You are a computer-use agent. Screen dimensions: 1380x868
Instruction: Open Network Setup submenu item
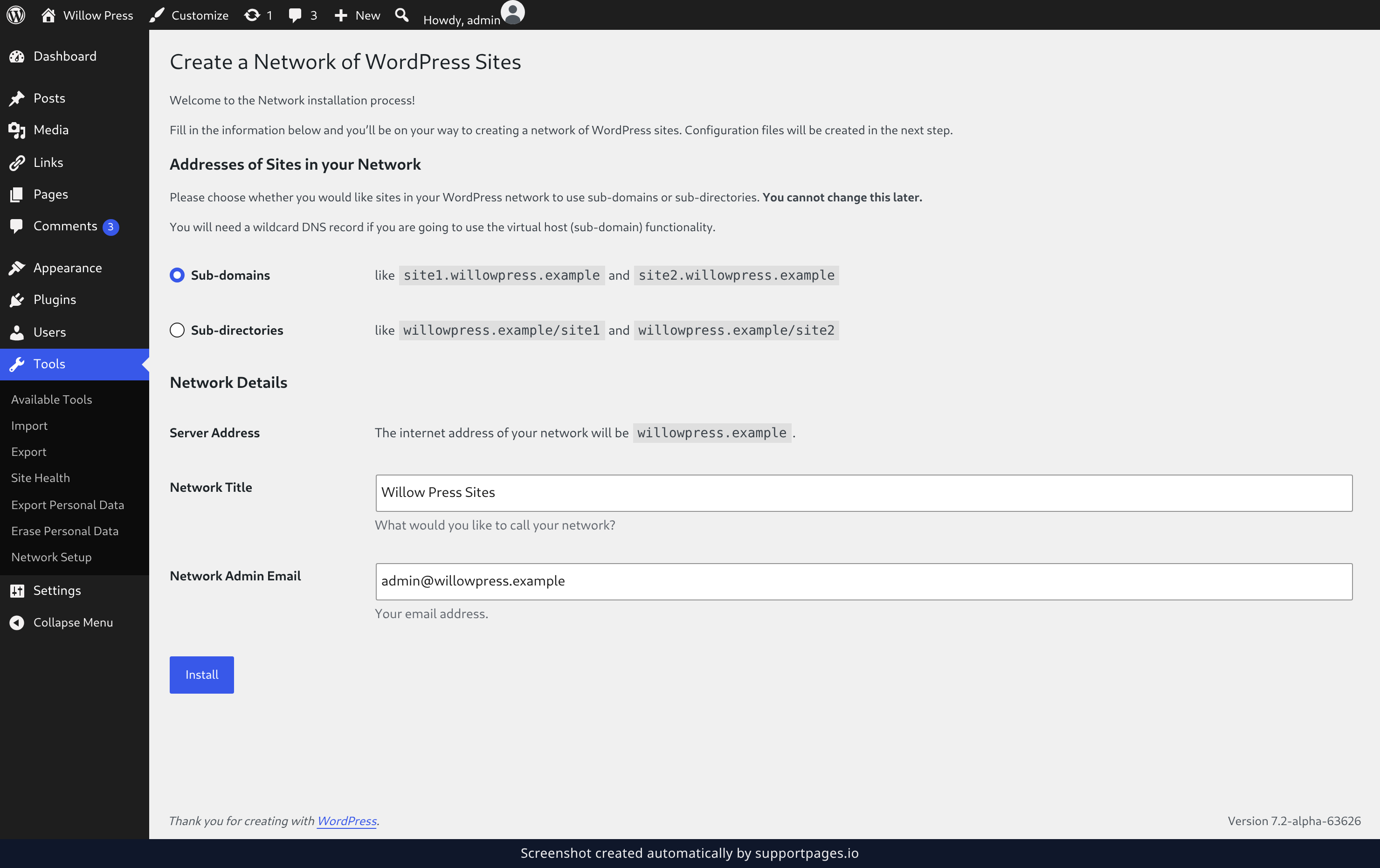pos(51,557)
